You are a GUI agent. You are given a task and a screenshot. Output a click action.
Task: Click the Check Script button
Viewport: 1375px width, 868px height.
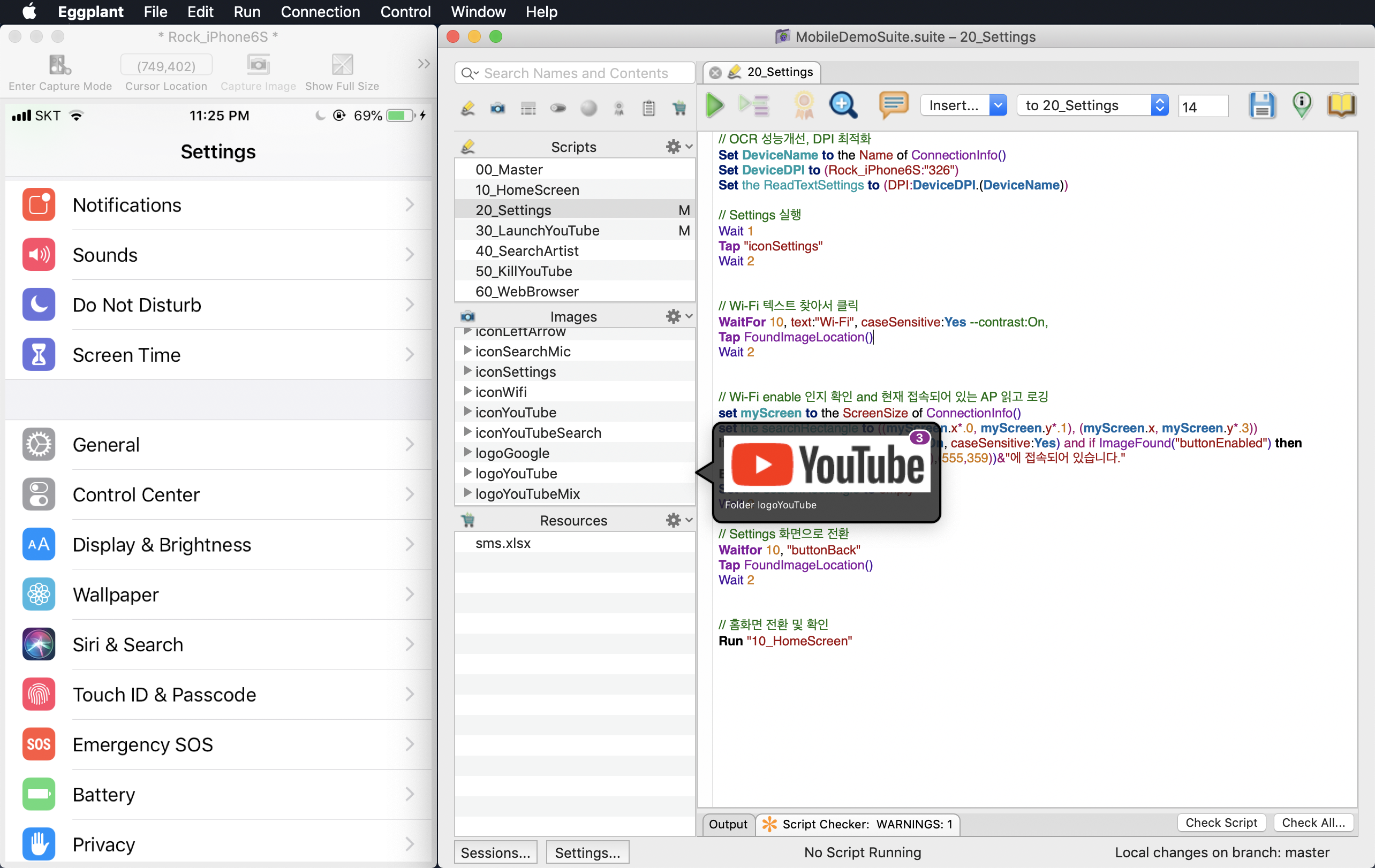1221,823
